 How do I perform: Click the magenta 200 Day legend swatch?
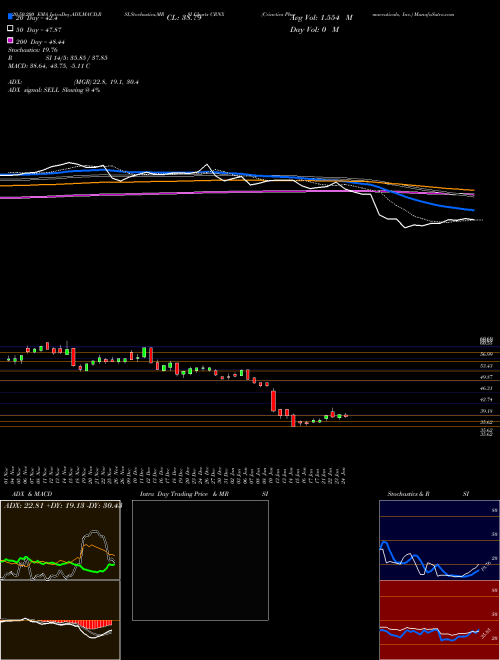[10, 41]
